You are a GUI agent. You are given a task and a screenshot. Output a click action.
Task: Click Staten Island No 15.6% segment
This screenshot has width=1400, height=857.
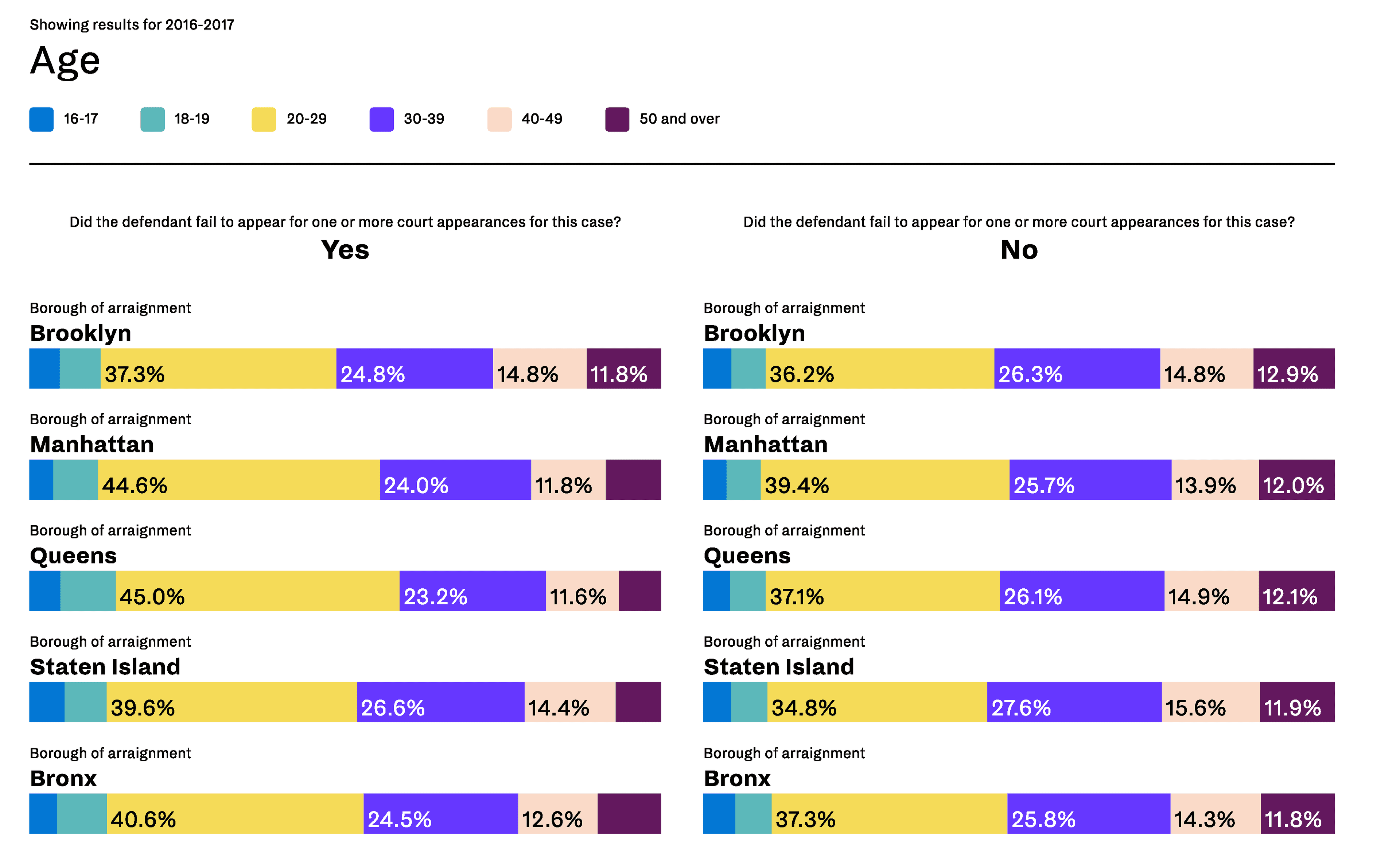click(x=1210, y=702)
